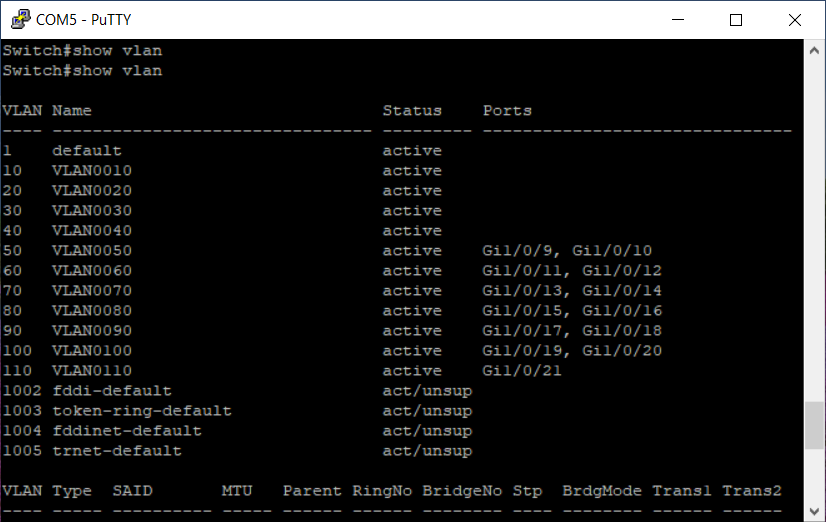The height and width of the screenshot is (522, 826).
Task: Close the COM5 PuTTY session window
Action: pyautogui.click(x=795, y=19)
